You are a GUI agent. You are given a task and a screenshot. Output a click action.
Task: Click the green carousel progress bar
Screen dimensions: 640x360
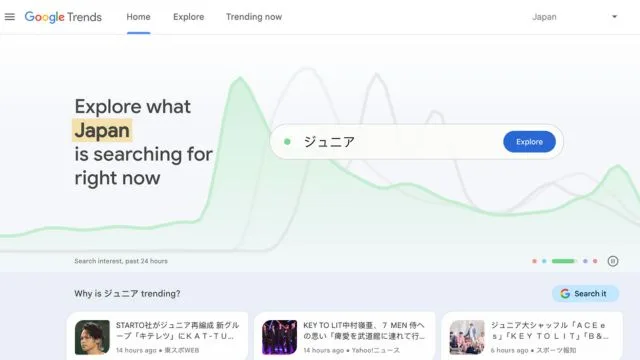(563, 261)
